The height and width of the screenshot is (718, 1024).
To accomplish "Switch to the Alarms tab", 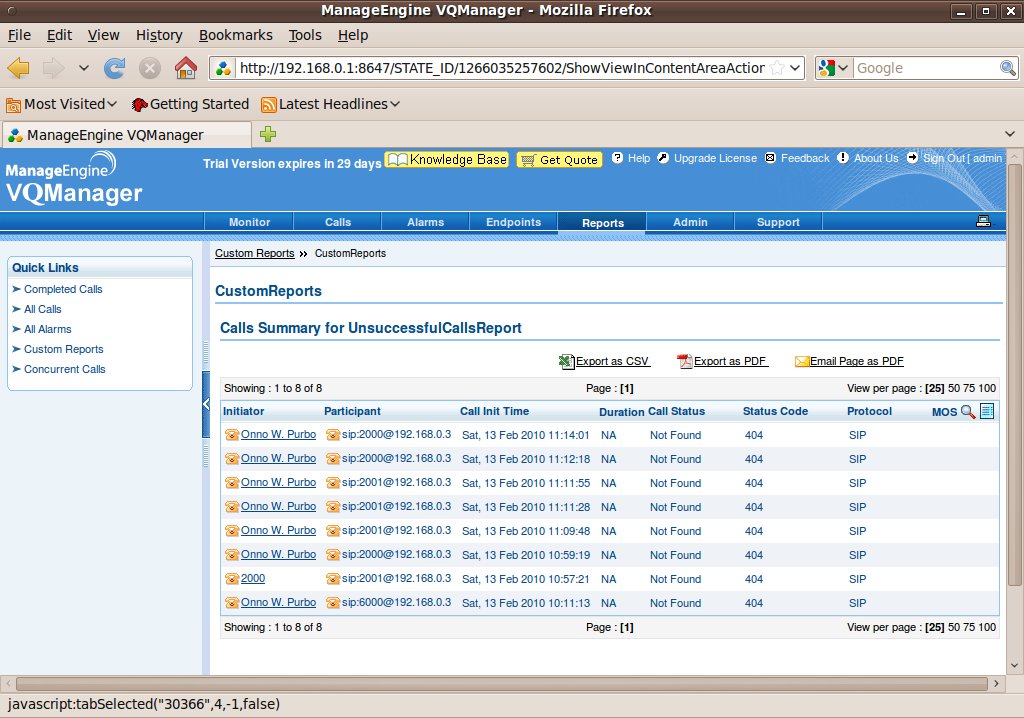I will pos(425,222).
